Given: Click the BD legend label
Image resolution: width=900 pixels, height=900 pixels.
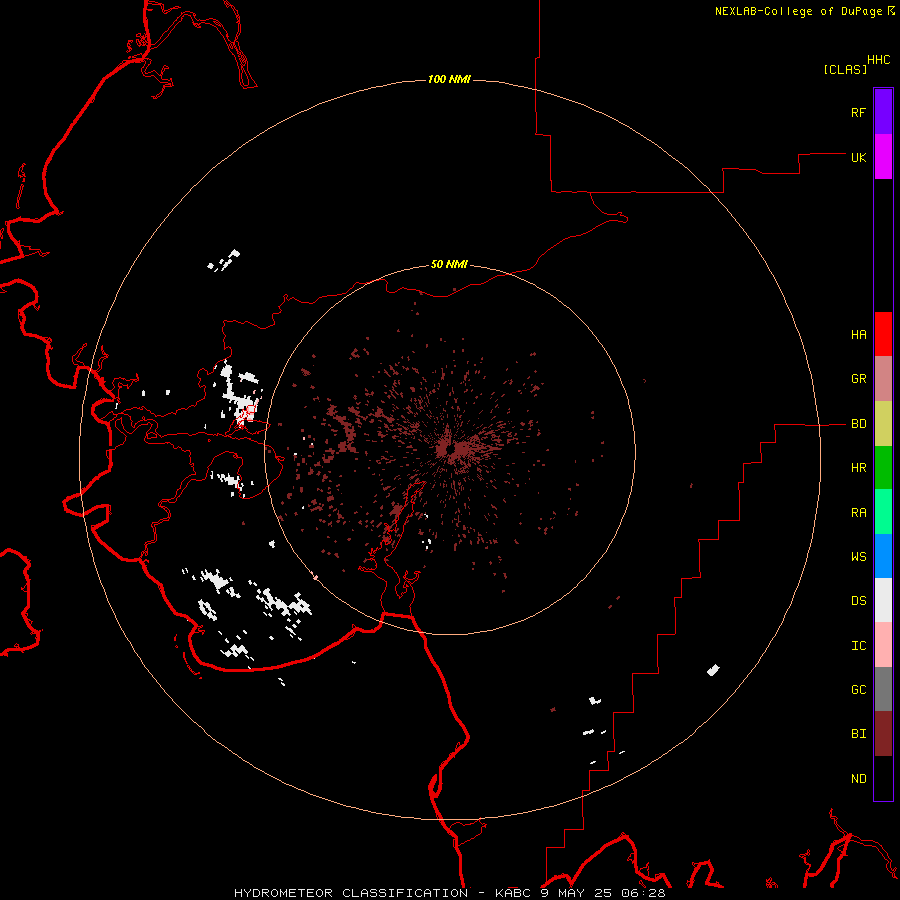Looking at the screenshot, I should click(858, 424).
